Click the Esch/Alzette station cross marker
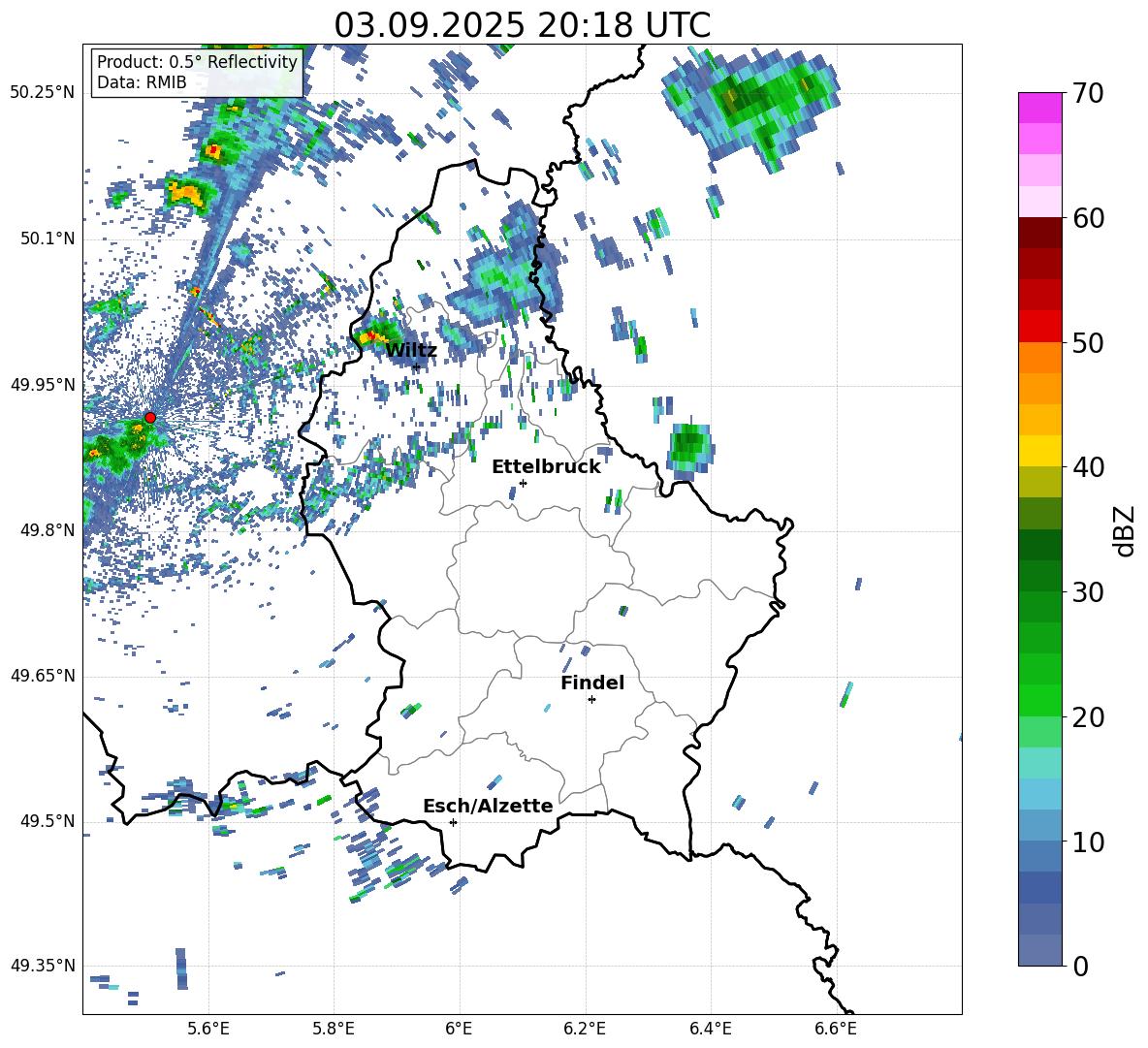1148x1048 pixels. [x=453, y=822]
